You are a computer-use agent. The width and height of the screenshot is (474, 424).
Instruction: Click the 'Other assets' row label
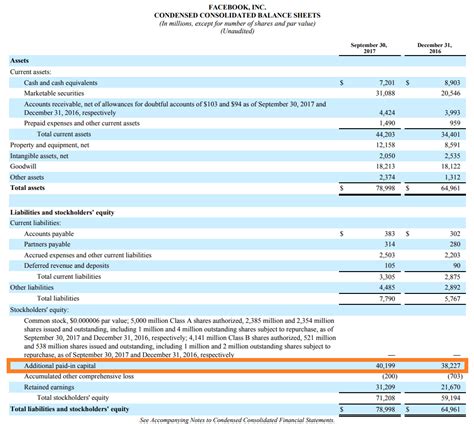[27, 177]
